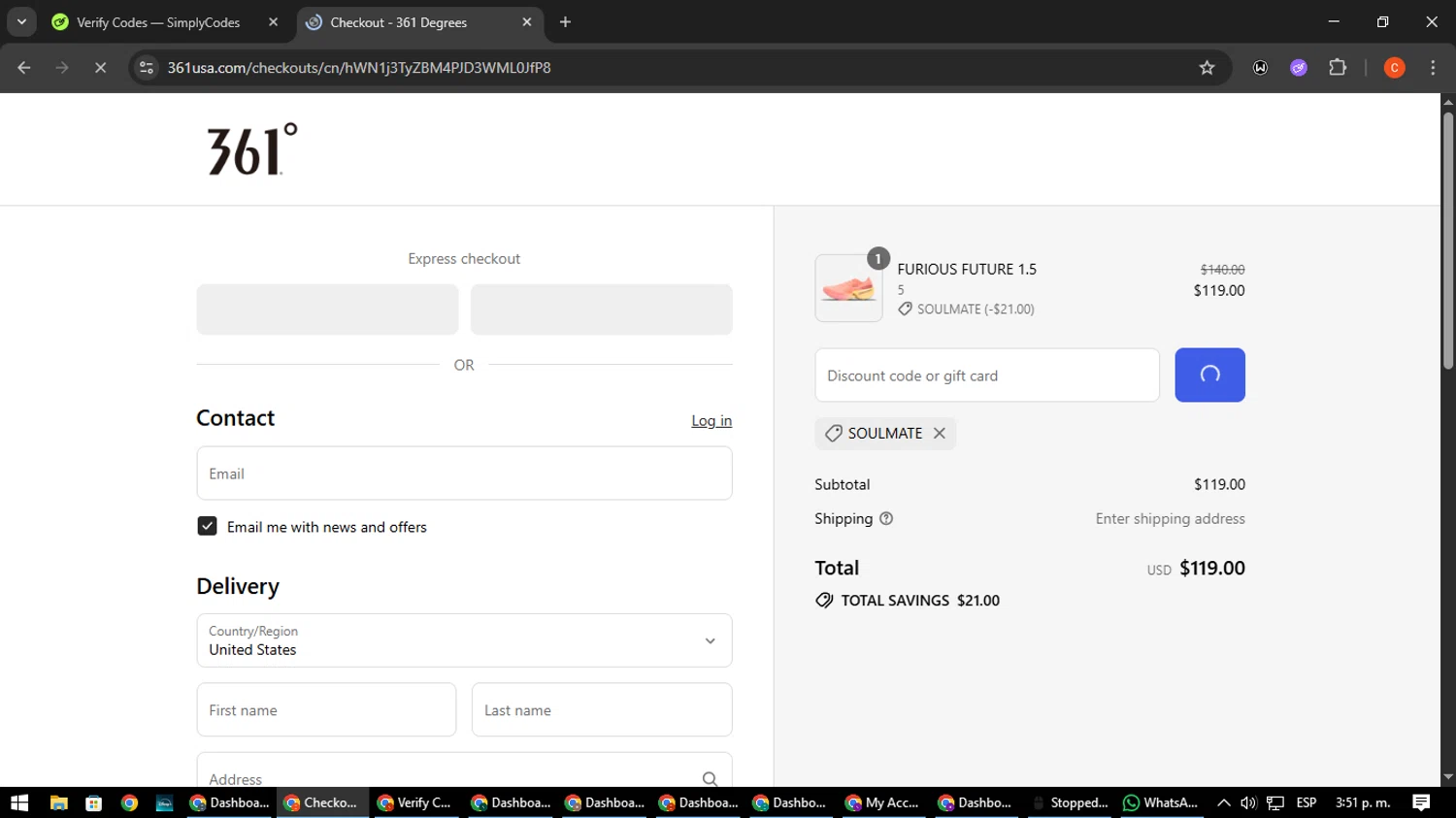Click the SOULMATE (-$21.00) discount label

976,310
